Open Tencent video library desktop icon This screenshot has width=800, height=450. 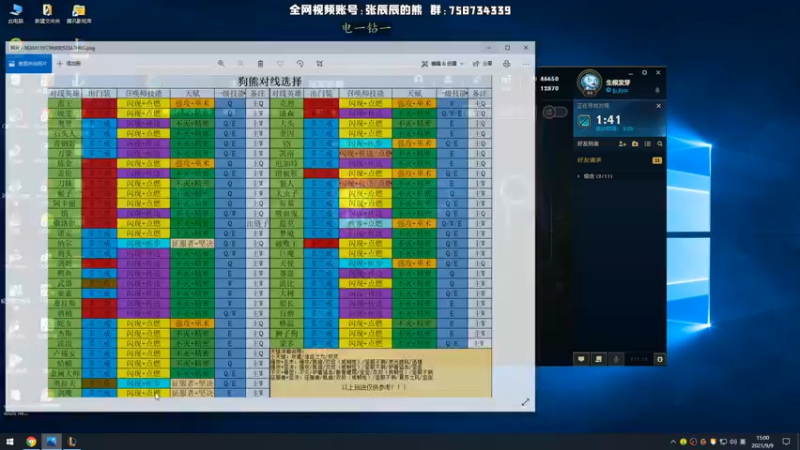point(79,13)
